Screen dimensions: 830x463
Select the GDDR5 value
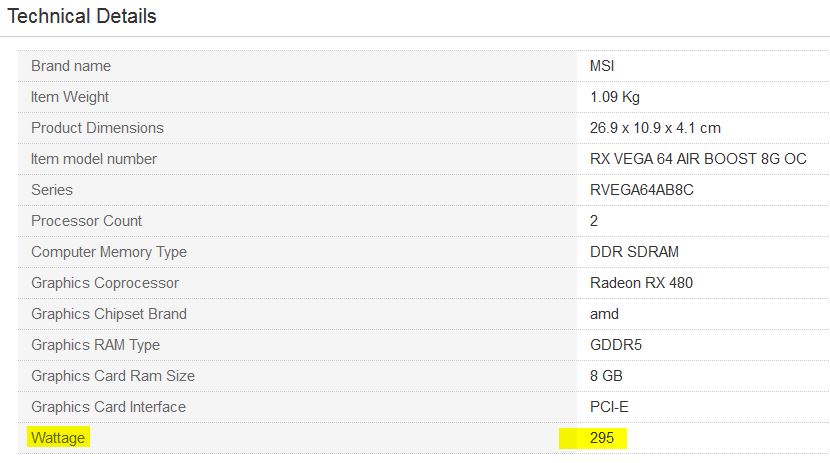tap(616, 345)
